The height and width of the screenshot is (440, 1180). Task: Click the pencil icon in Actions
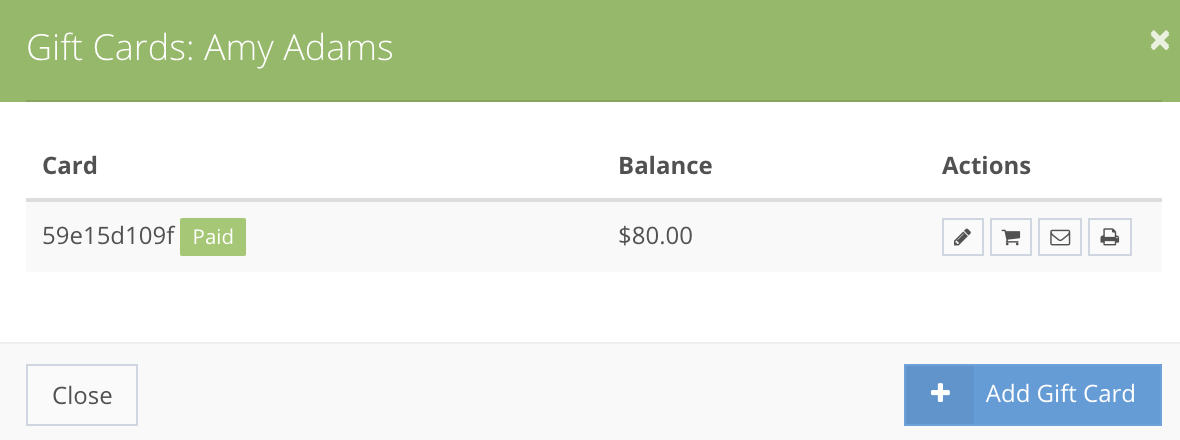click(x=963, y=237)
